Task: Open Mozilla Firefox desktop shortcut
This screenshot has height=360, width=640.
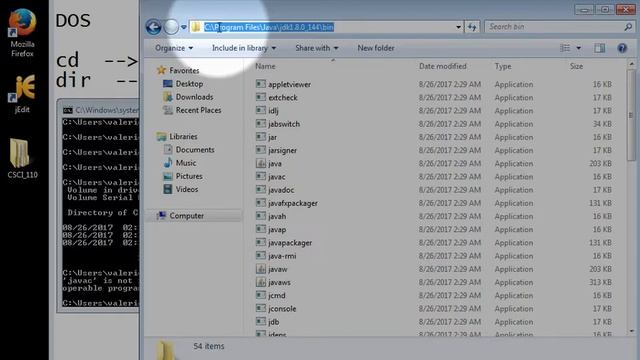Action: click(x=22, y=33)
